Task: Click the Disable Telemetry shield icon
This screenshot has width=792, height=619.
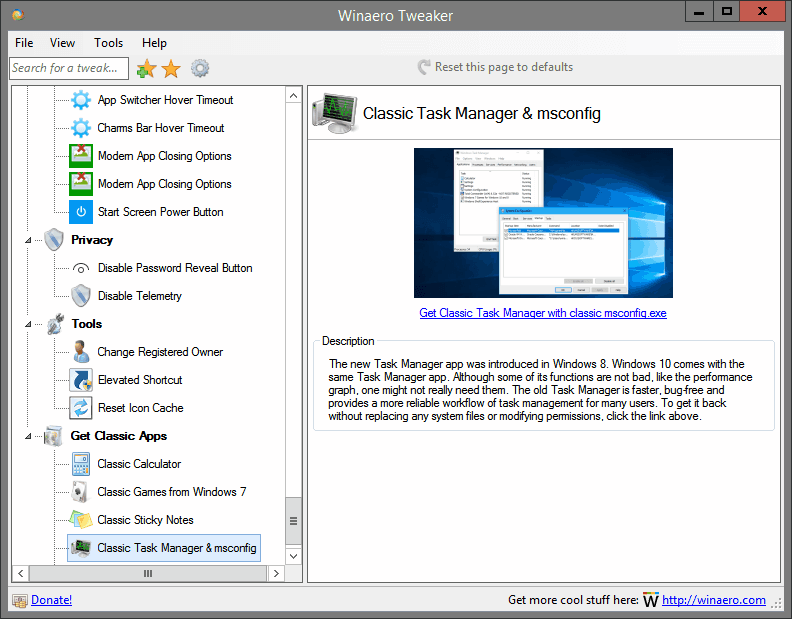Action: [x=81, y=296]
